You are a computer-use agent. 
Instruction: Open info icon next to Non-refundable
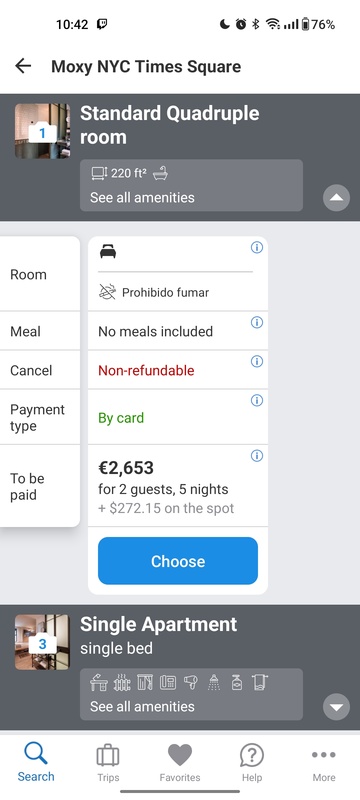pos(257,362)
